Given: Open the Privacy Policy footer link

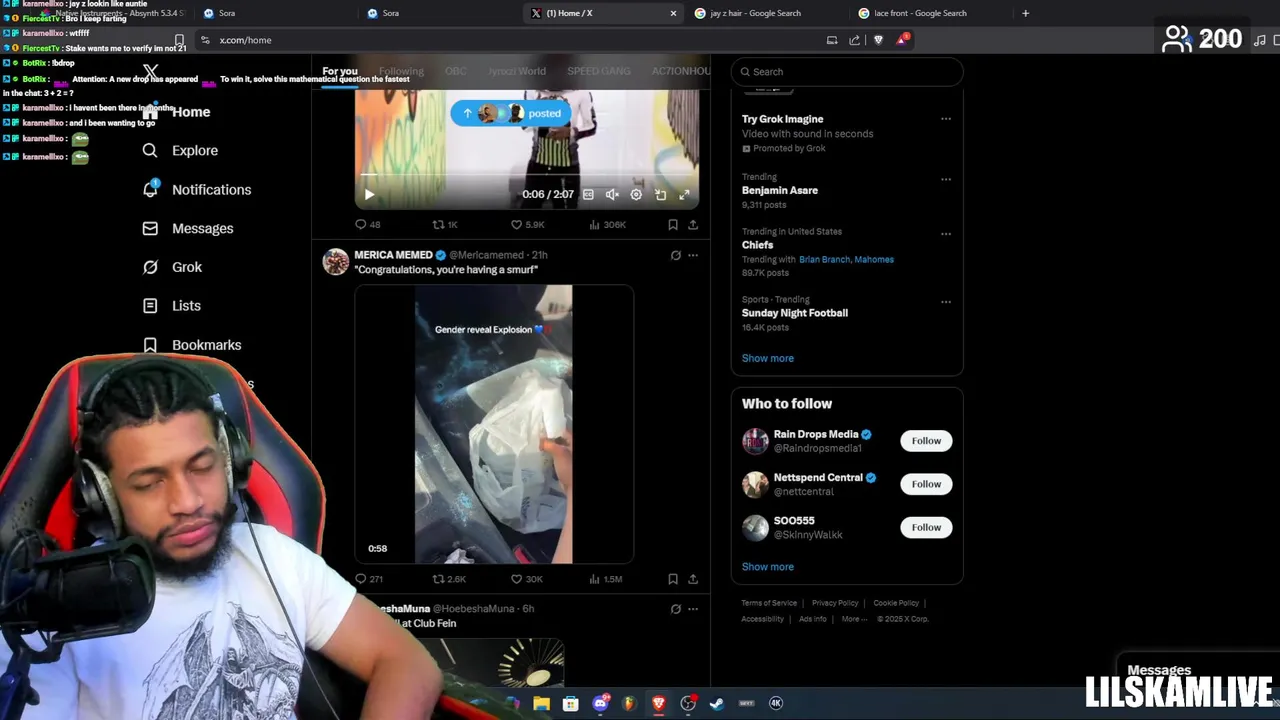Looking at the screenshot, I should (x=835, y=603).
